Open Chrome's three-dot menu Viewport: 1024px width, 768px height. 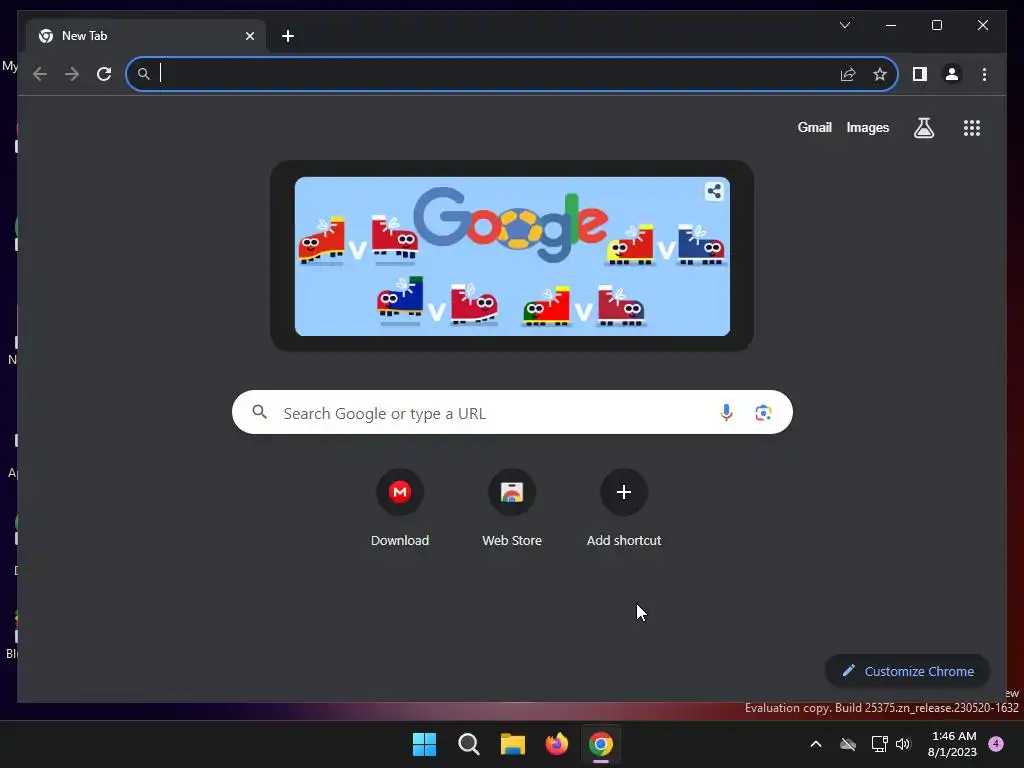pyautogui.click(x=984, y=74)
